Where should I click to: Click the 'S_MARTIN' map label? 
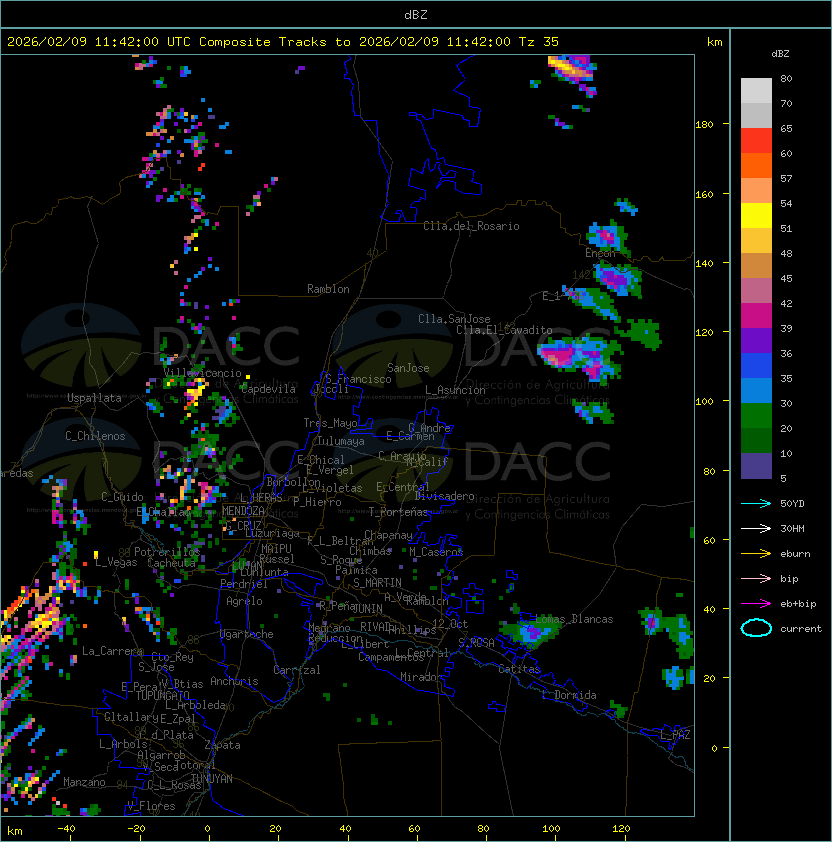pyautogui.click(x=377, y=583)
